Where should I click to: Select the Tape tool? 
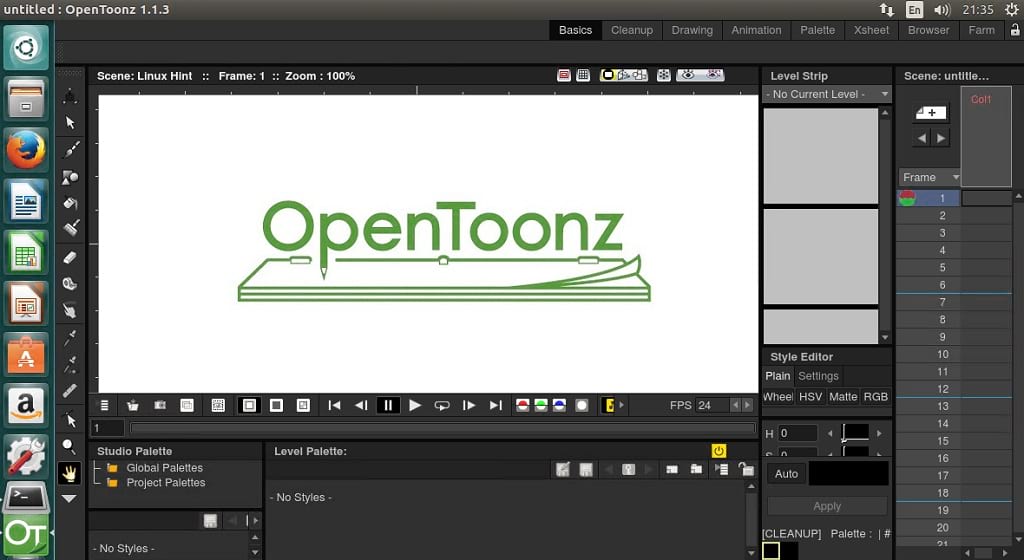tap(70, 284)
